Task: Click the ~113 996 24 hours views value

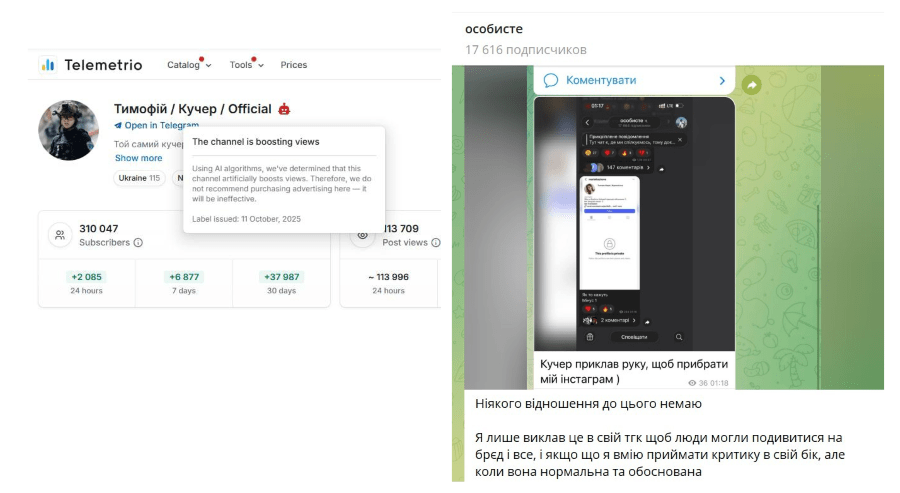Action: point(389,277)
